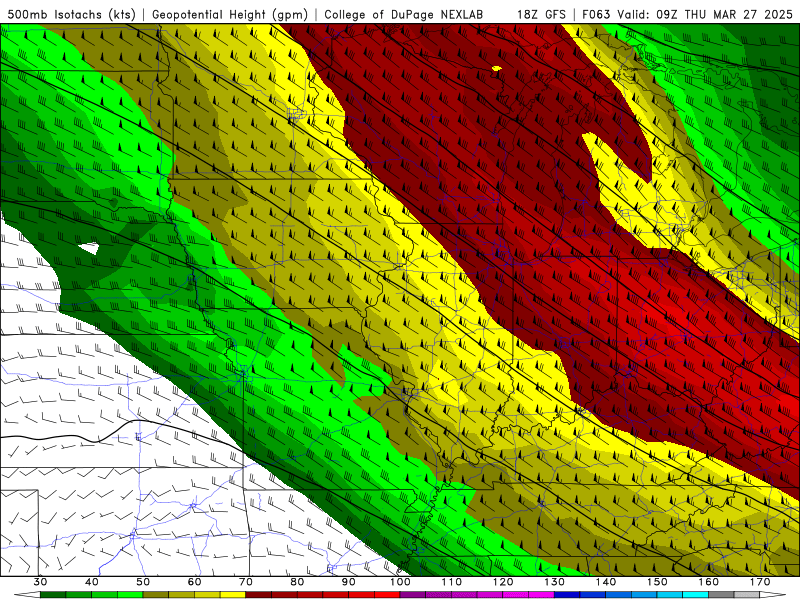Click the cyan legend swatch

point(695,595)
